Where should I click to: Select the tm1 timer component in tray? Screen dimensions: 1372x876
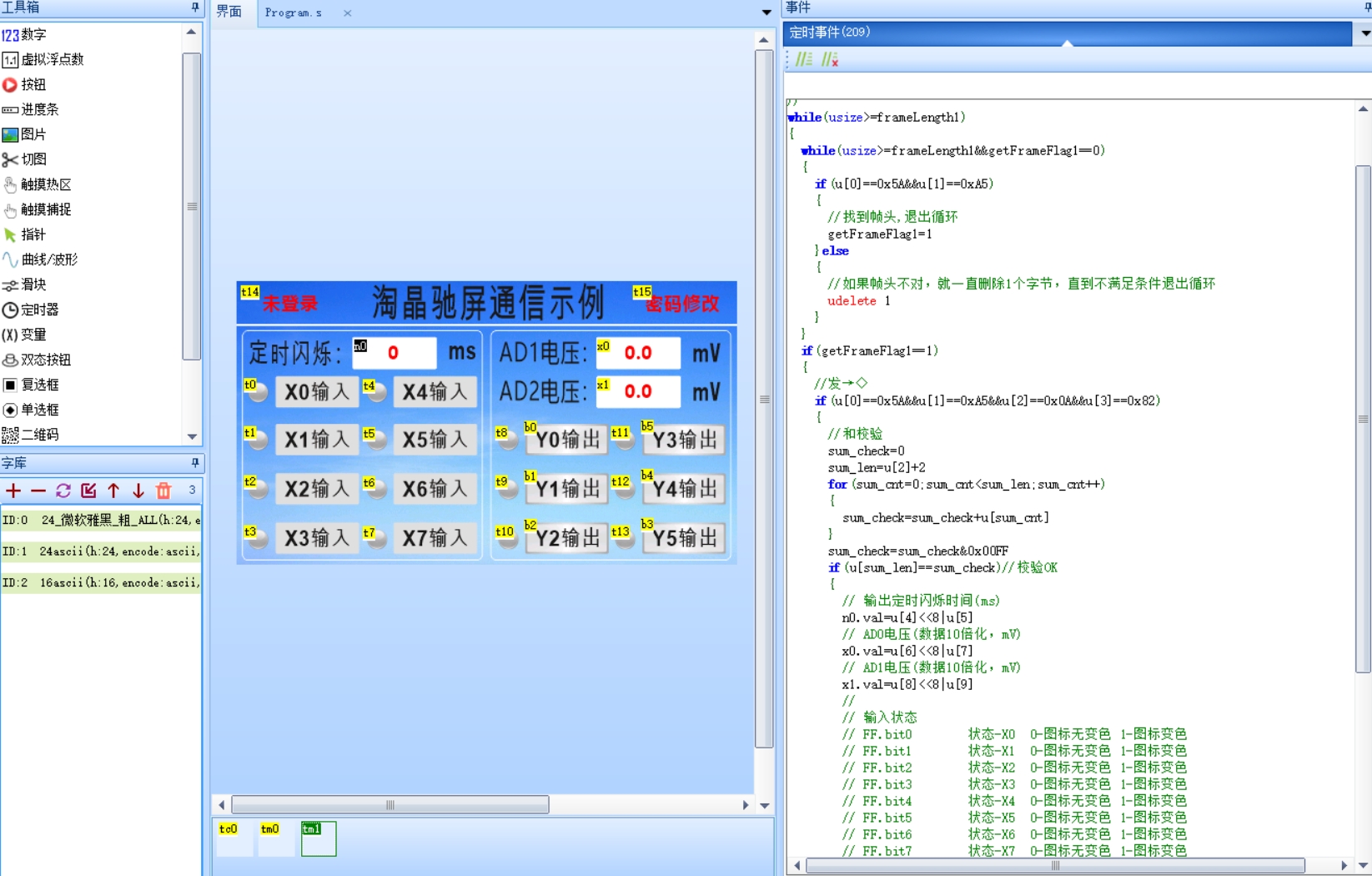tap(319, 838)
